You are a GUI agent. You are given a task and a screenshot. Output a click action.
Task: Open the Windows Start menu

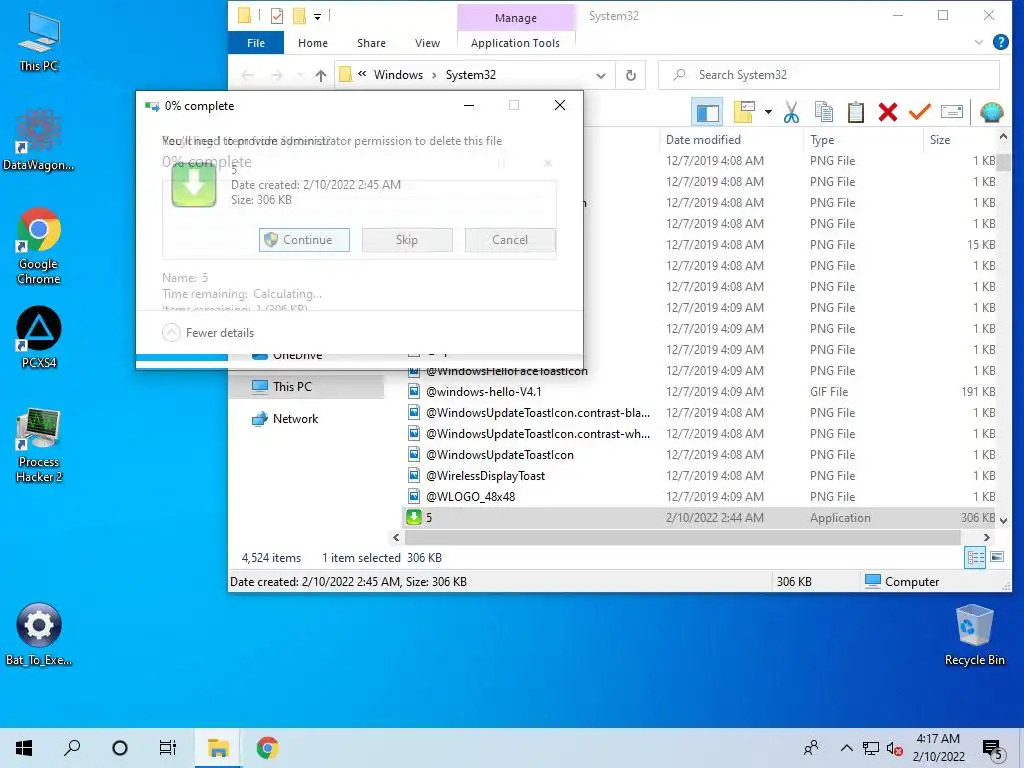coord(24,748)
